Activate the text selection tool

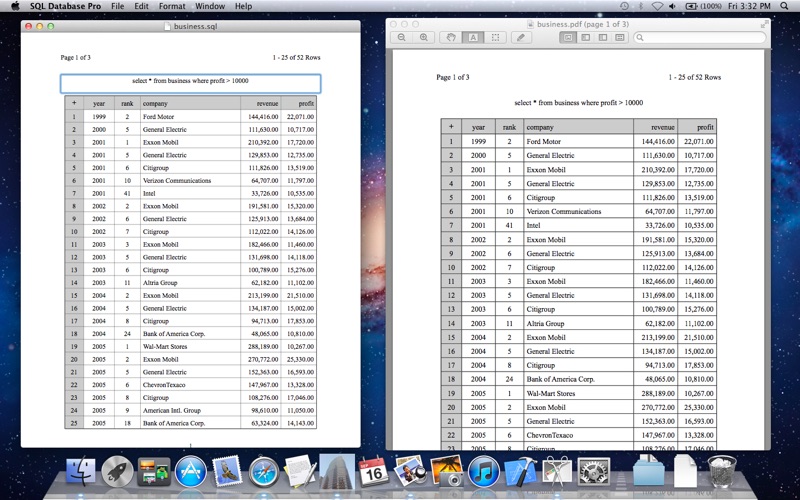473,37
